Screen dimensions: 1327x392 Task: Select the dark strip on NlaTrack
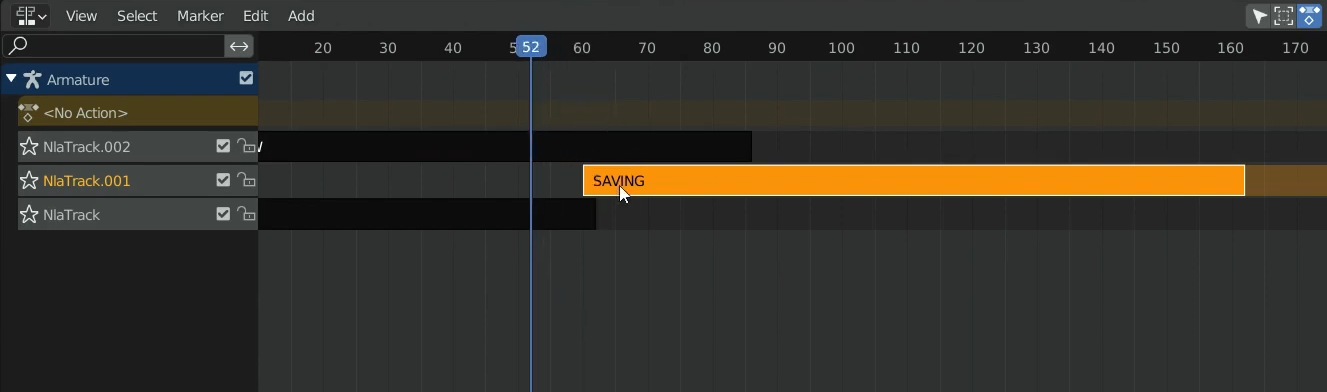[427, 214]
